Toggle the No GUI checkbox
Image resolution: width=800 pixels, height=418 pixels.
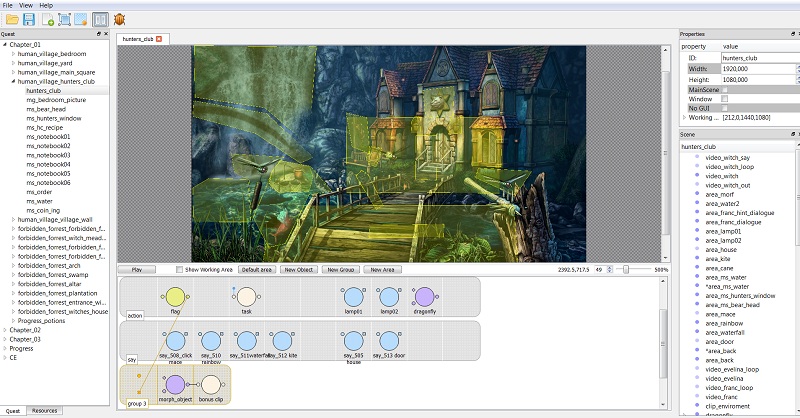tap(724, 108)
